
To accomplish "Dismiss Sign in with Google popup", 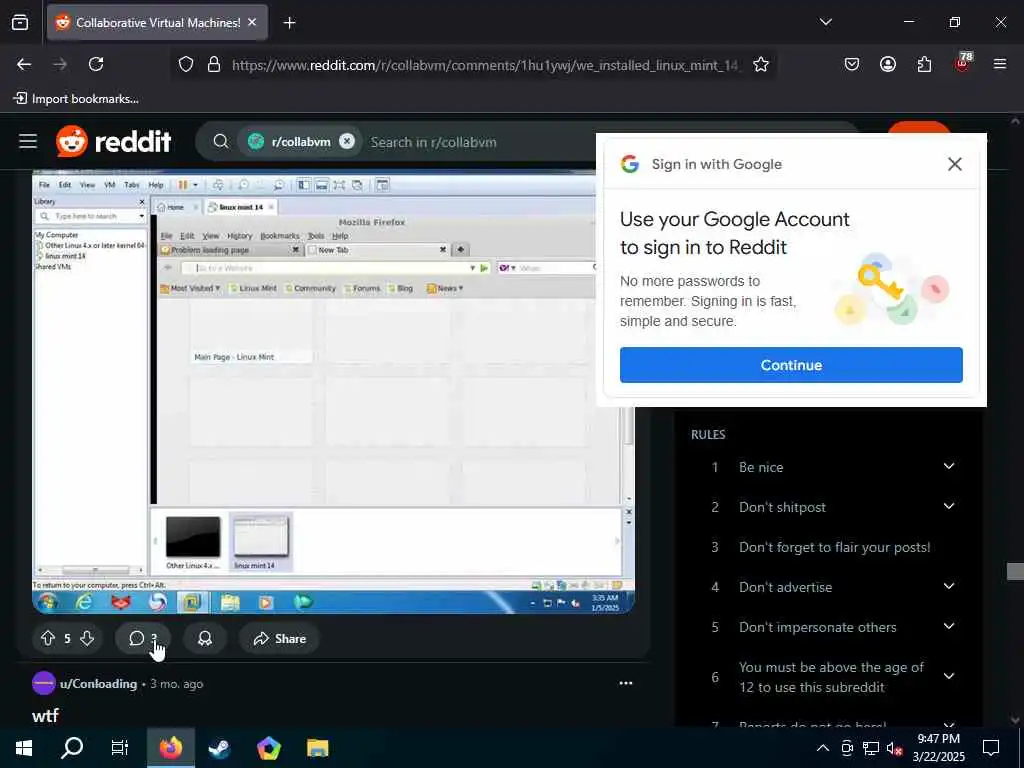I will click(955, 164).
